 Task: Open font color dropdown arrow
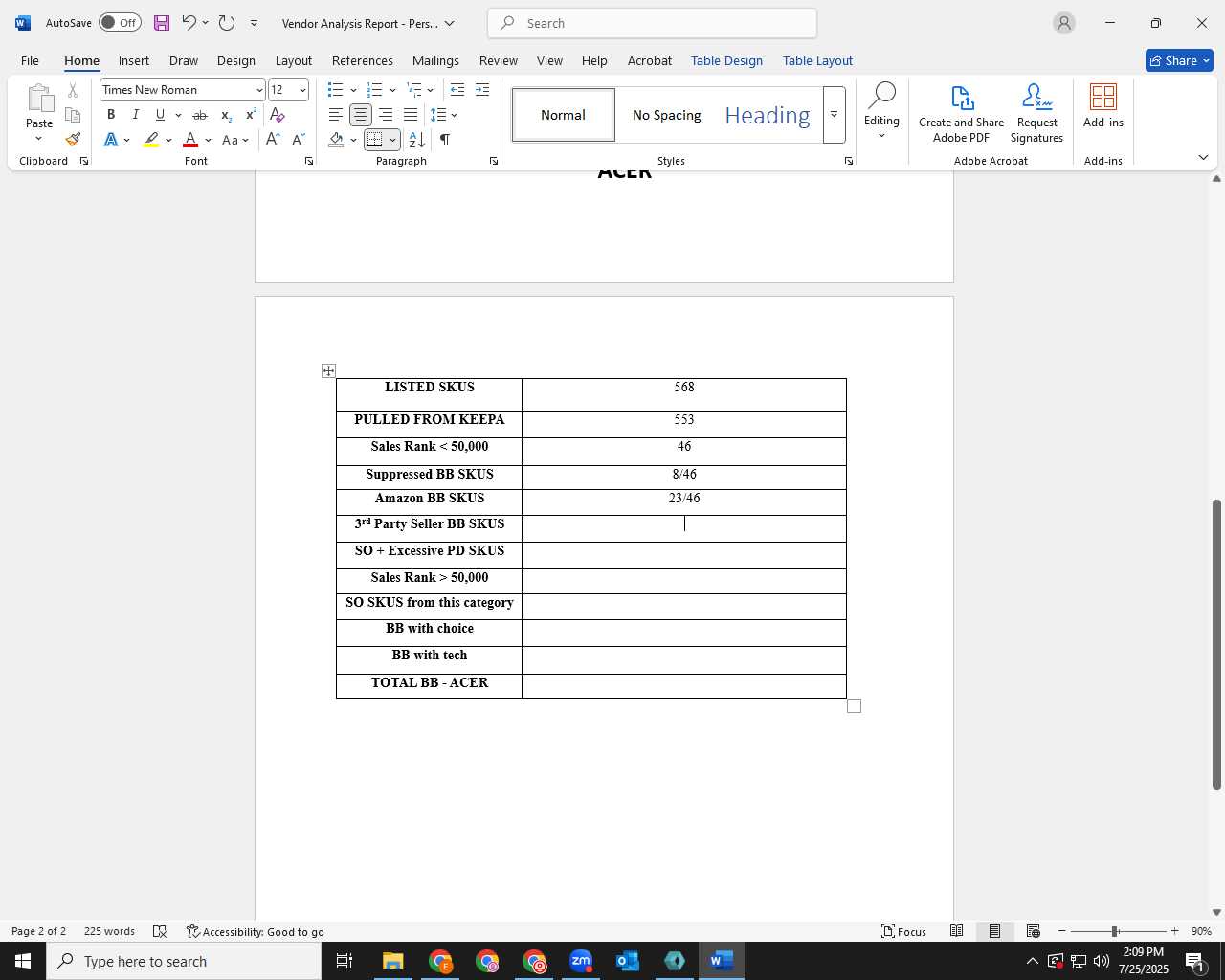(x=208, y=141)
